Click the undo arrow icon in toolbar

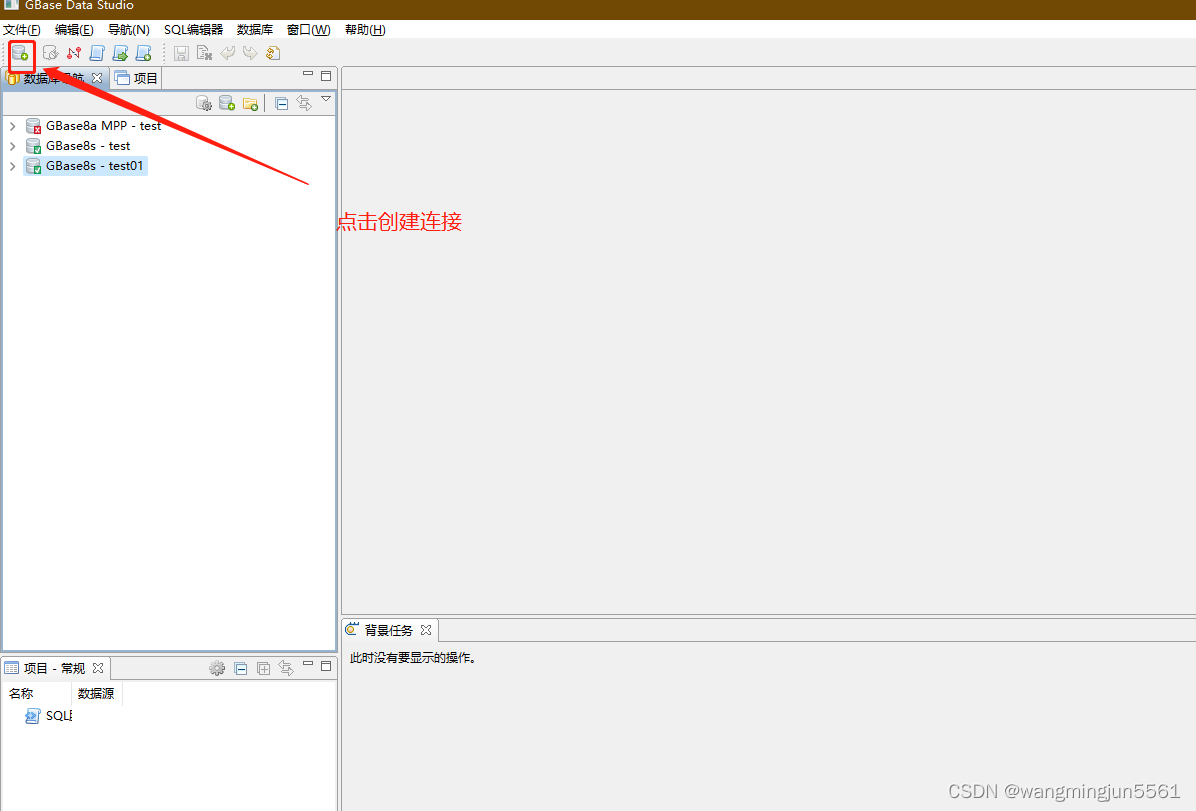pos(227,53)
